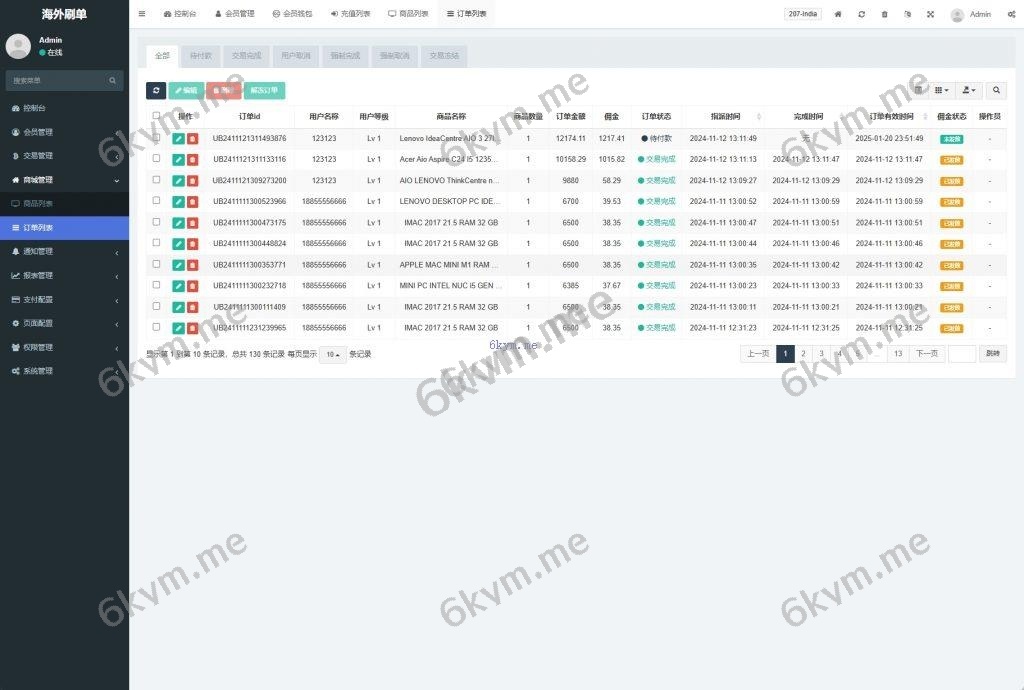Click the 解冻订单 button
Image resolution: width=1024 pixels, height=690 pixels.
pos(264,90)
